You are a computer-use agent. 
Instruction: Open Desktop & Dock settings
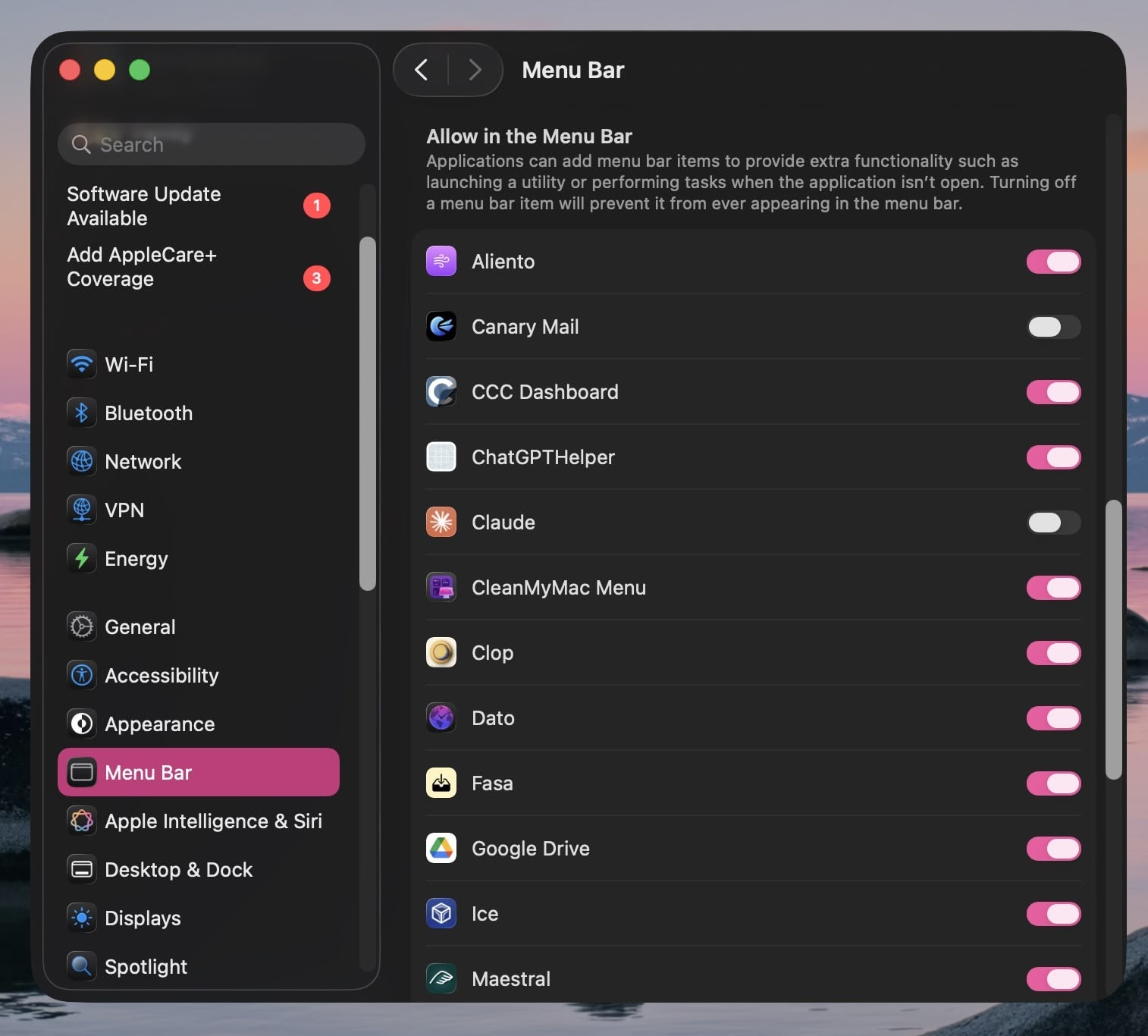(x=178, y=869)
